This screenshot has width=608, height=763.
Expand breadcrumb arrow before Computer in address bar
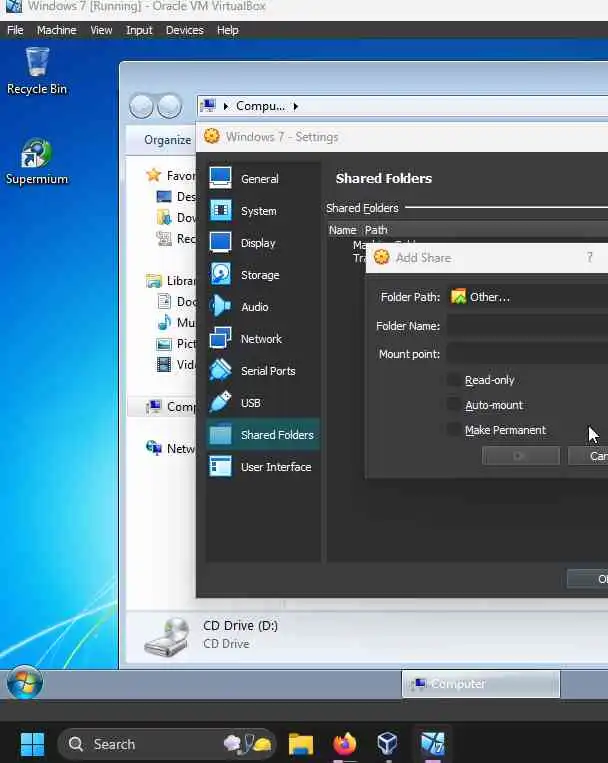pyautogui.click(x=225, y=106)
